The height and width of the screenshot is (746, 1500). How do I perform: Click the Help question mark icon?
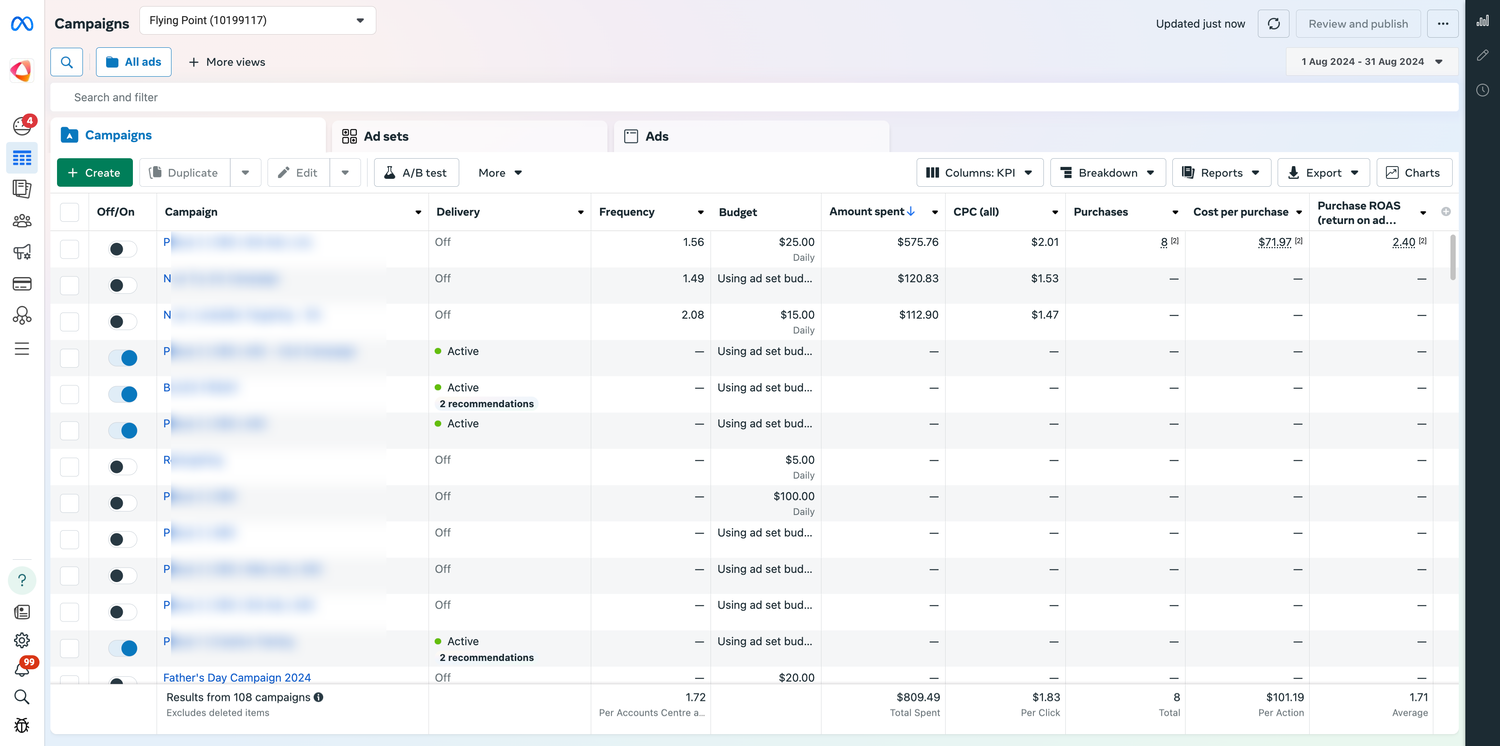coord(22,580)
